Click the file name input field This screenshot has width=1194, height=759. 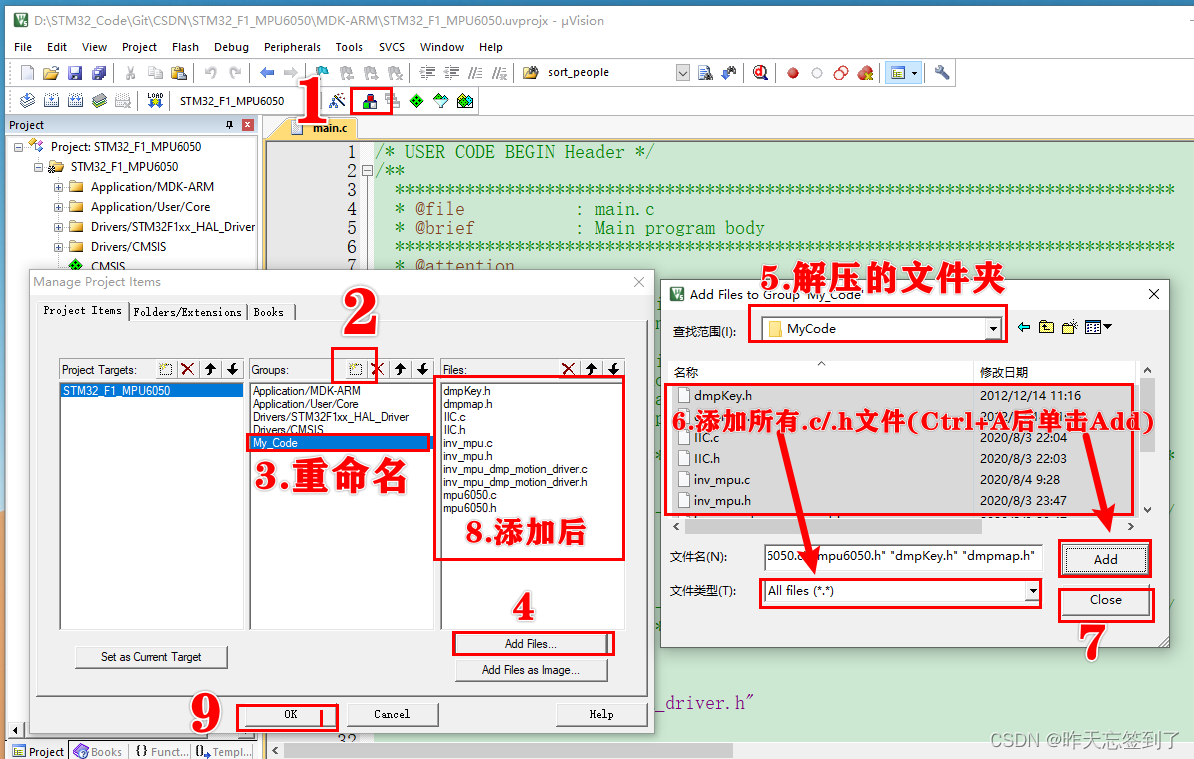[x=903, y=556]
